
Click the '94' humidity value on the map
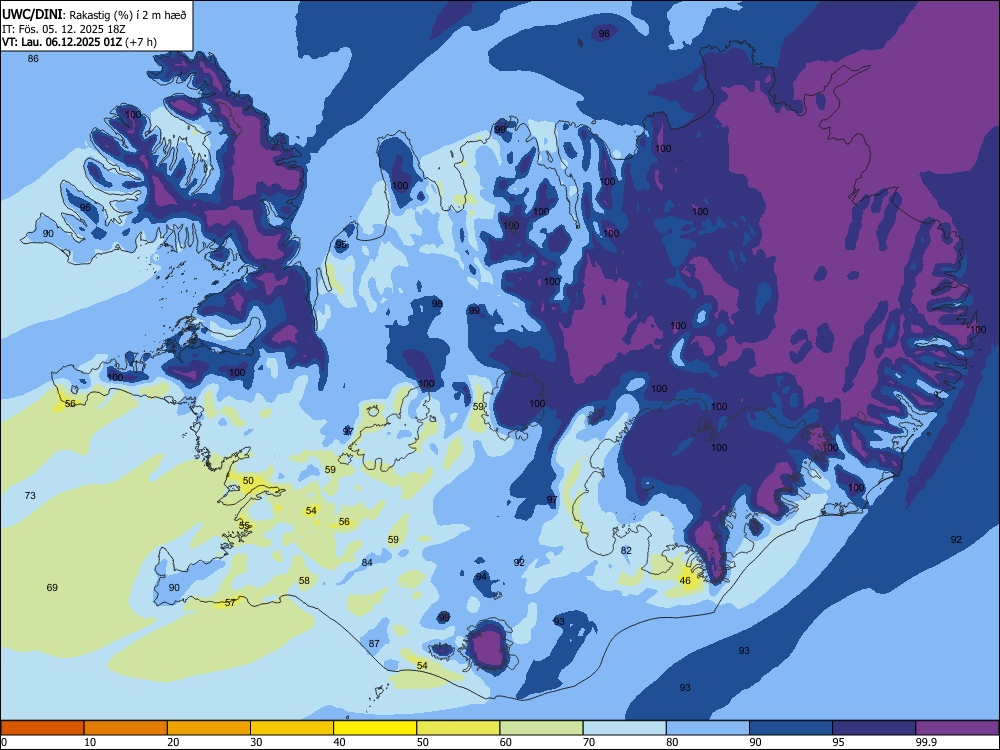pyautogui.click(x=481, y=577)
